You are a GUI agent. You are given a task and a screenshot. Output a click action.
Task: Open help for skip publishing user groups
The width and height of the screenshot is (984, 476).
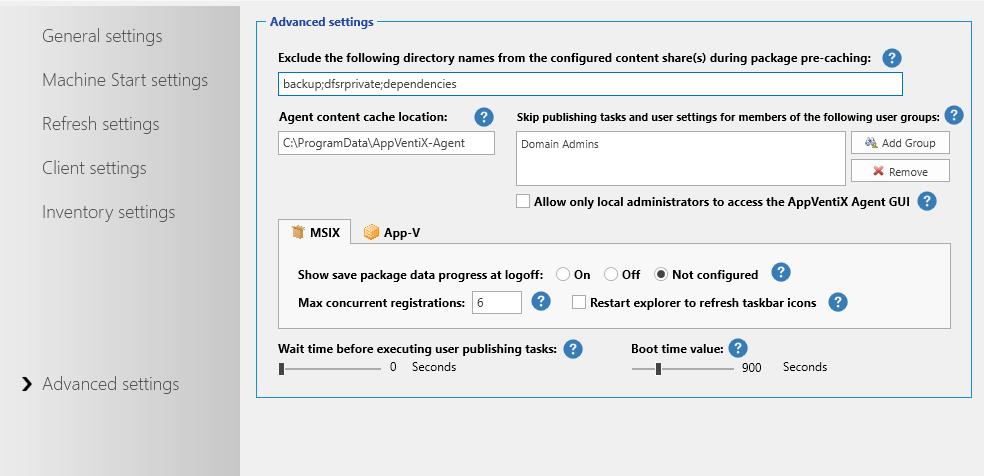click(x=954, y=115)
